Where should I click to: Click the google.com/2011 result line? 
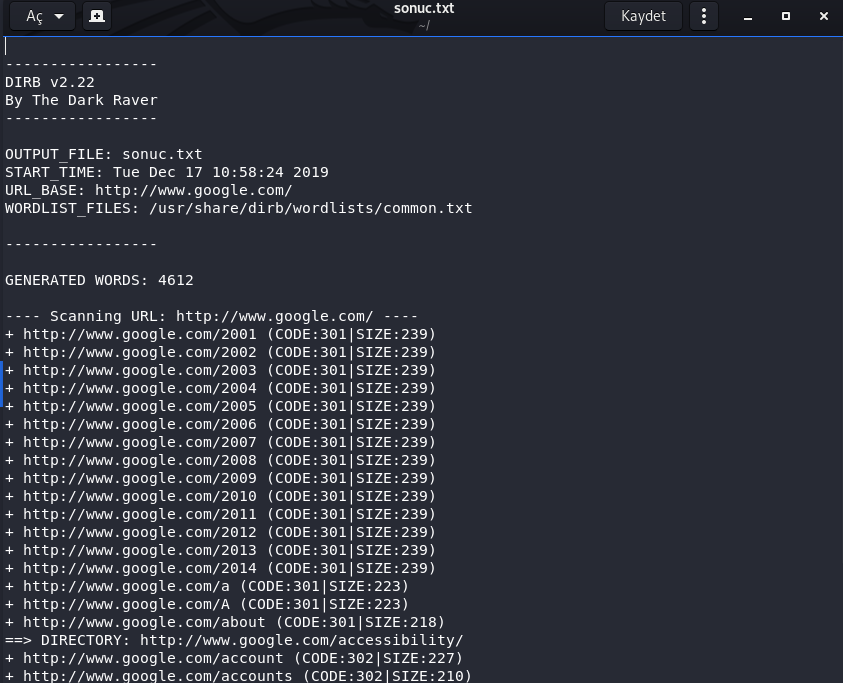(x=220, y=515)
